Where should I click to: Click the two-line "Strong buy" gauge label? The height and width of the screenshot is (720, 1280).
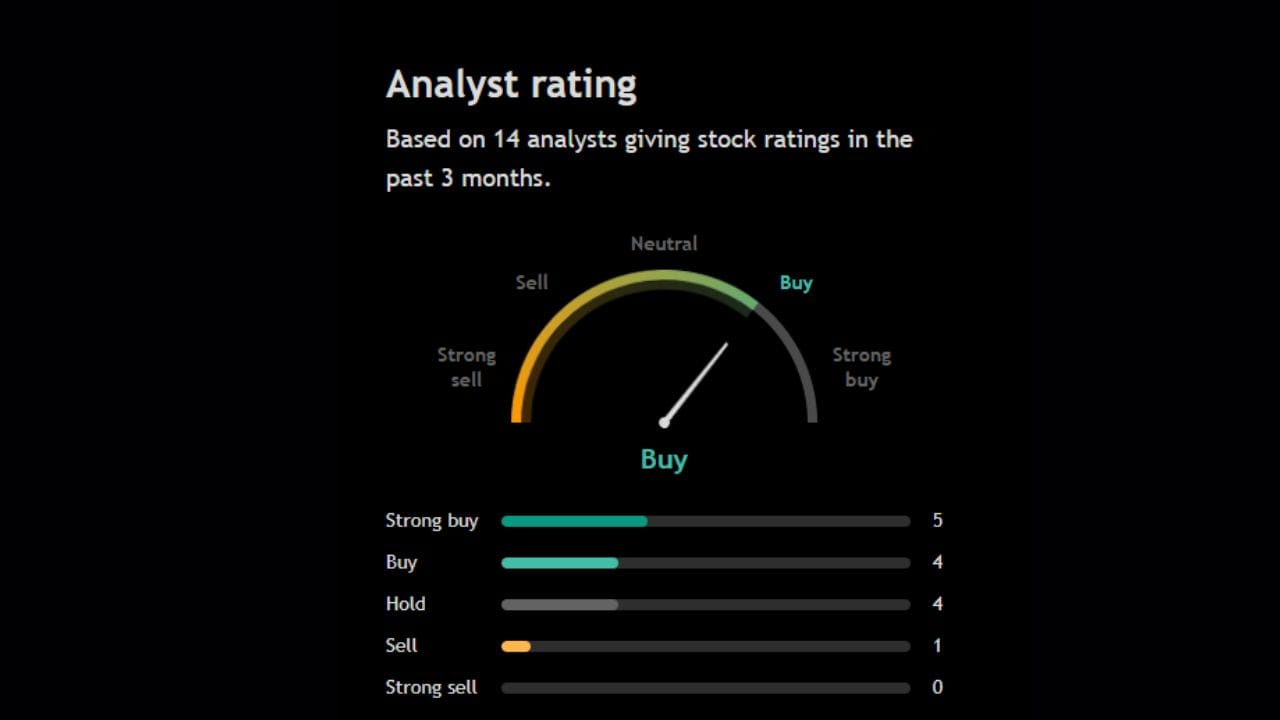[861, 367]
